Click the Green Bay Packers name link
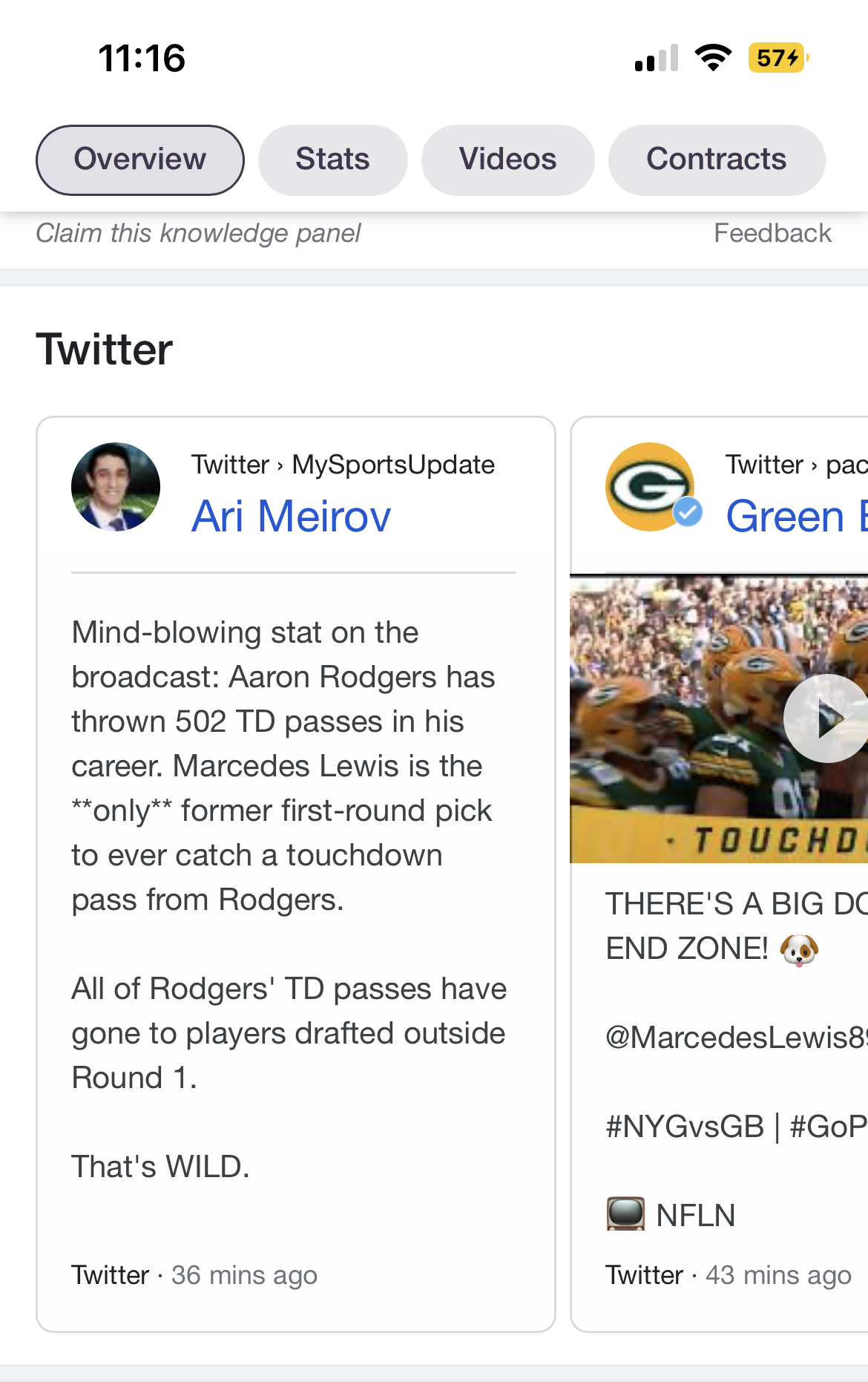Image resolution: width=868 pixels, height=1382 pixels. coord(794,516)
